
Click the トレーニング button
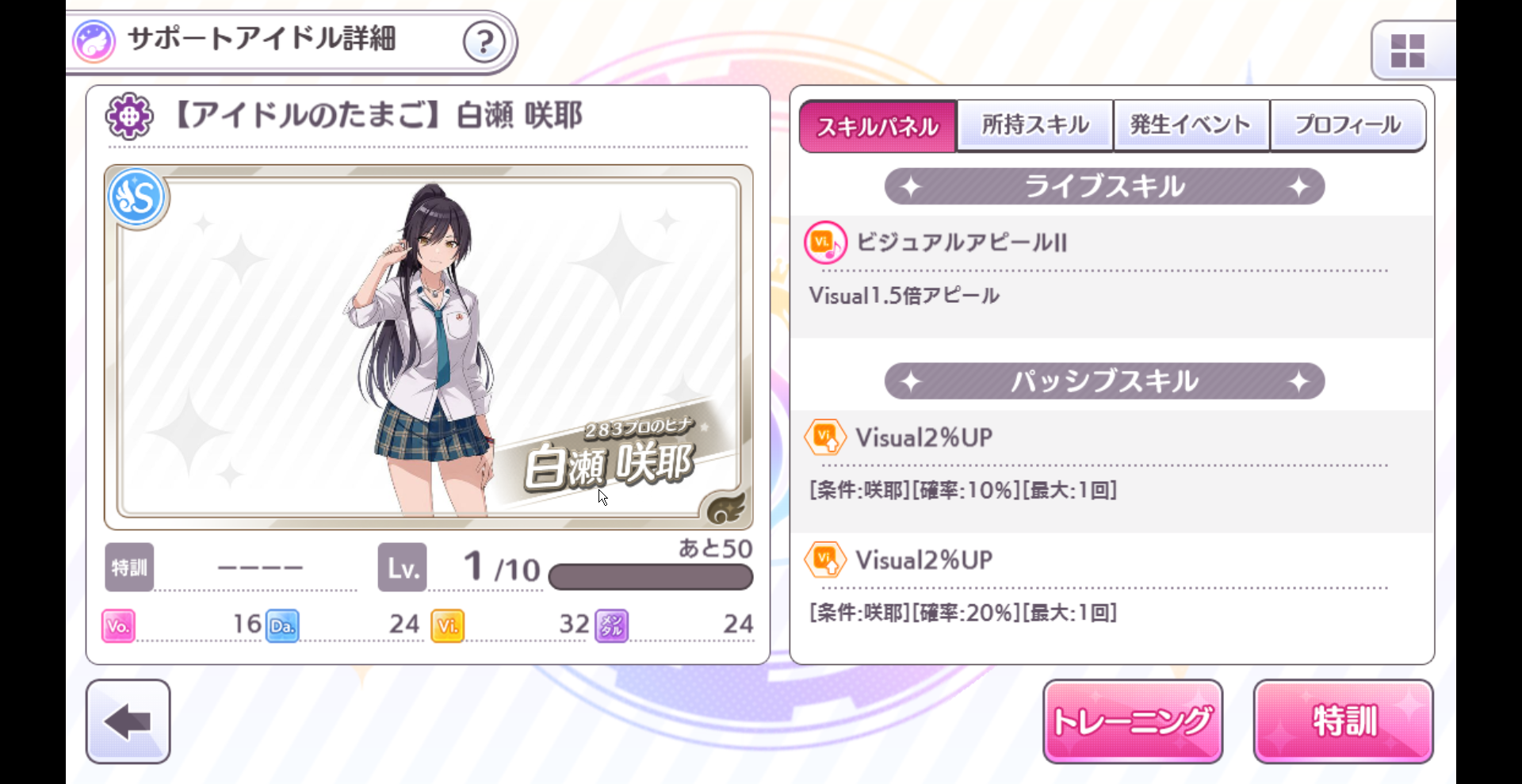pyautogui.click(x=1133, y=721)
